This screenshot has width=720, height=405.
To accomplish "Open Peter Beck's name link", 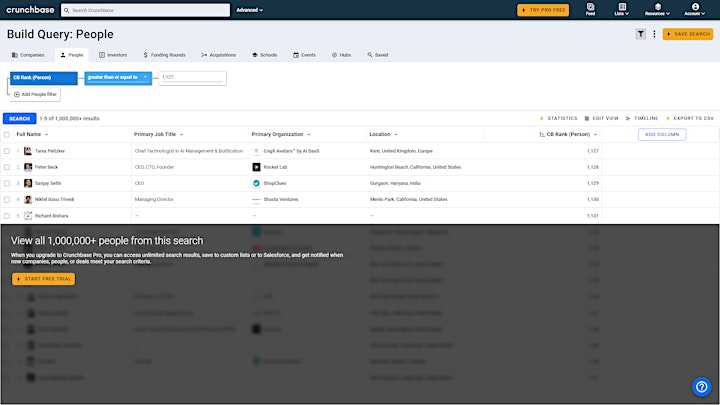I will click(46, 167).
